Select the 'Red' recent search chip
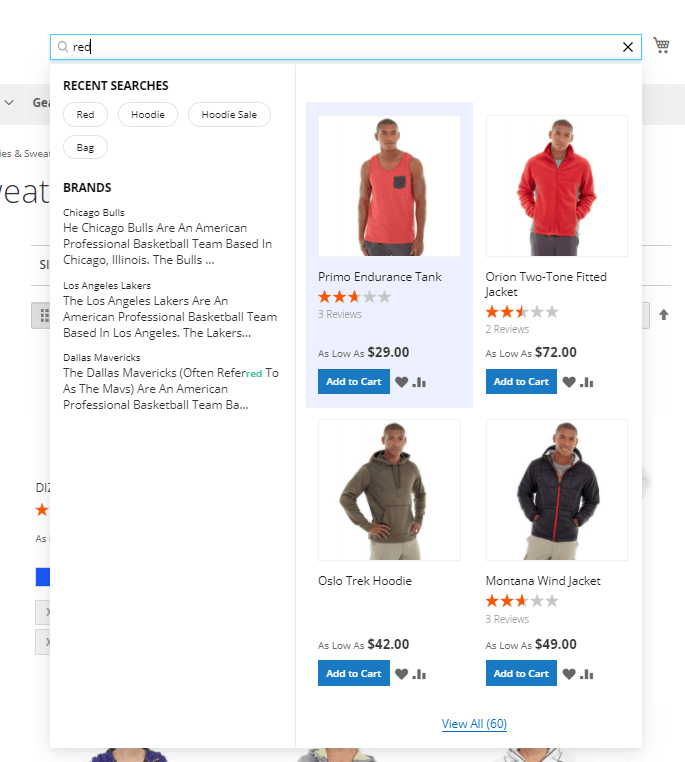This screenshot has height=762, width=685. point(85,115)
